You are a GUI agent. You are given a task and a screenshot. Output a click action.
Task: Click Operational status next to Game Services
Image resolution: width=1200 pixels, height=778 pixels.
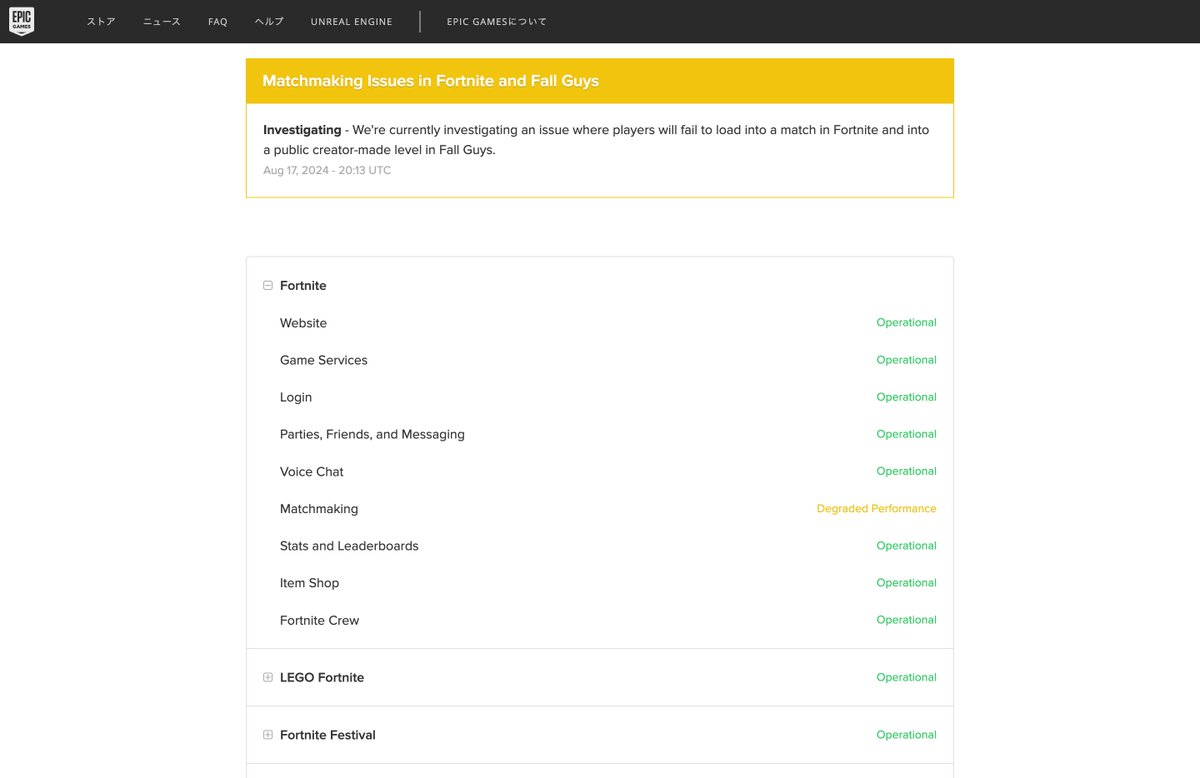coord(907,360)
